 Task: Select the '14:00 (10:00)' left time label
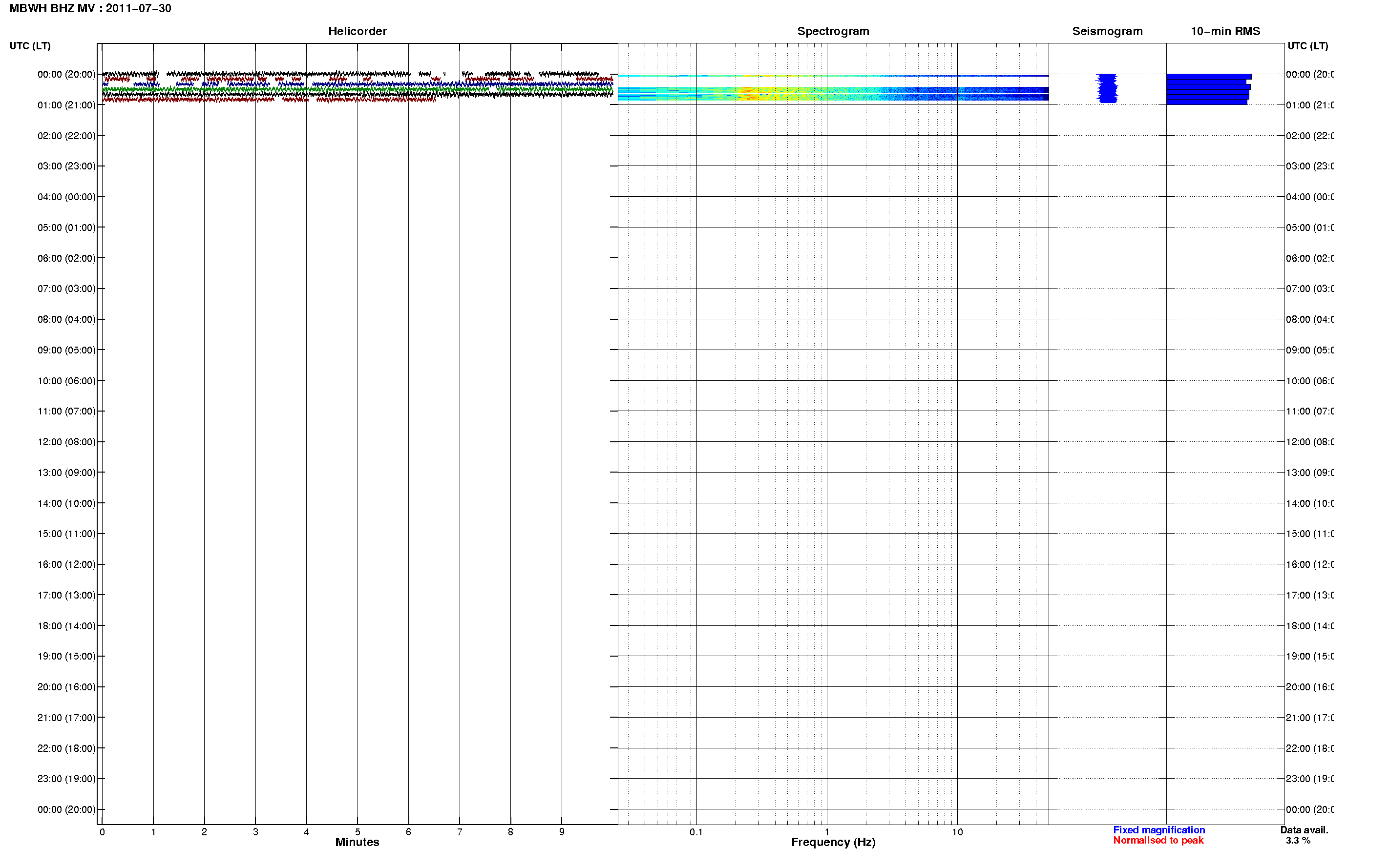click(66, 503)
